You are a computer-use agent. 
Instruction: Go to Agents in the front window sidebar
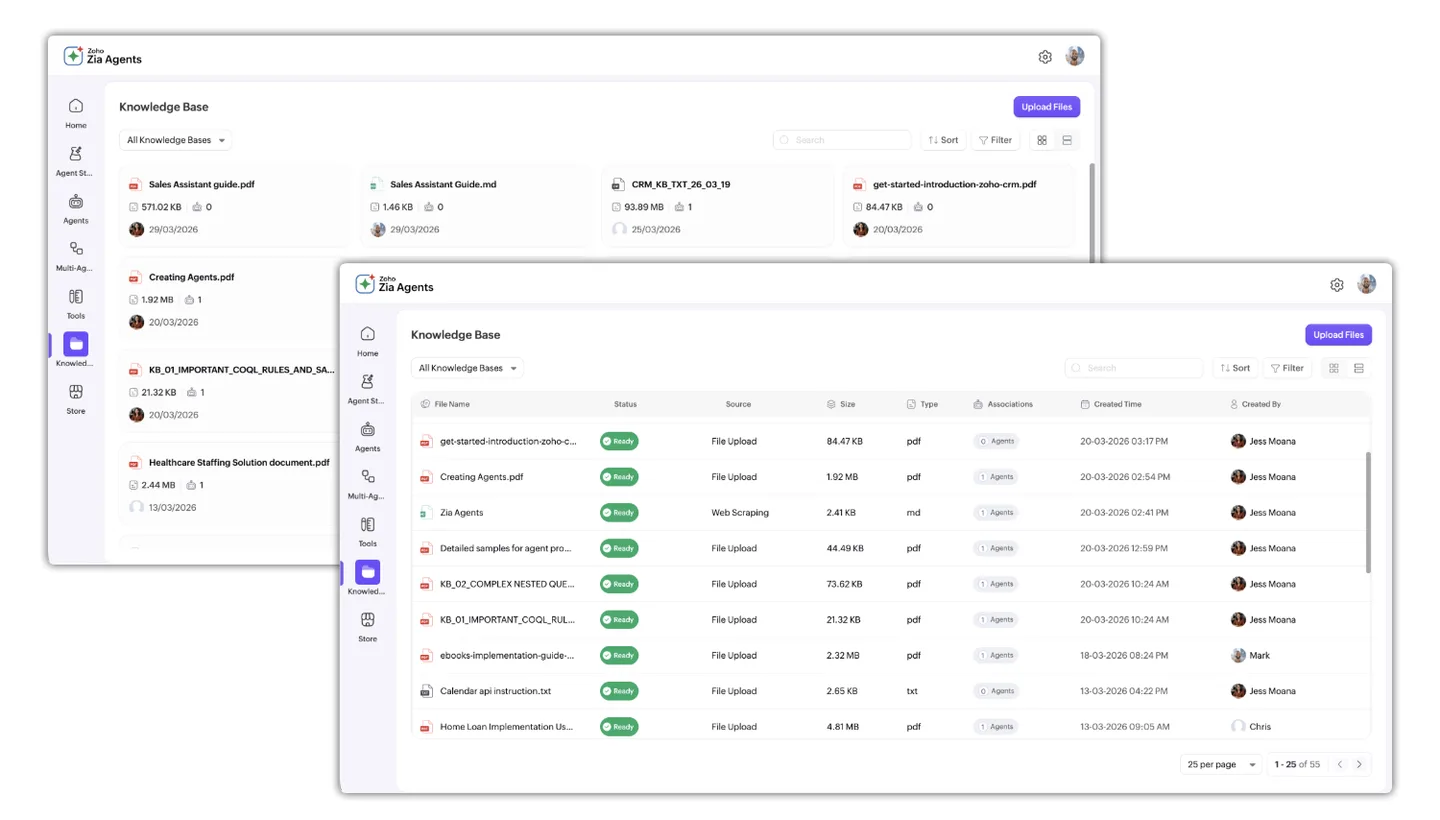click(x=368, y=436)
